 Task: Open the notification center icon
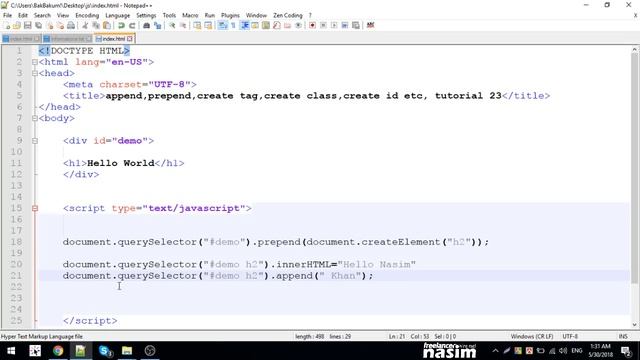click(626, 351)
